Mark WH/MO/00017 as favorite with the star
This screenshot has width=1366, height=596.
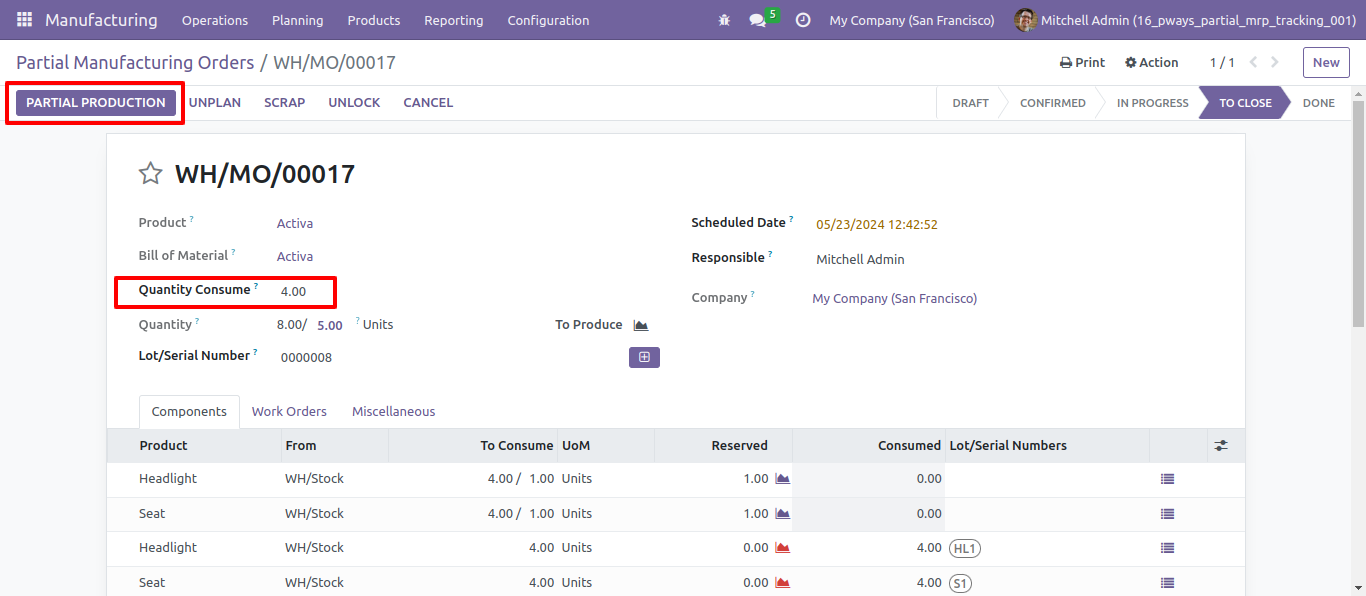(x=150, y=174)
